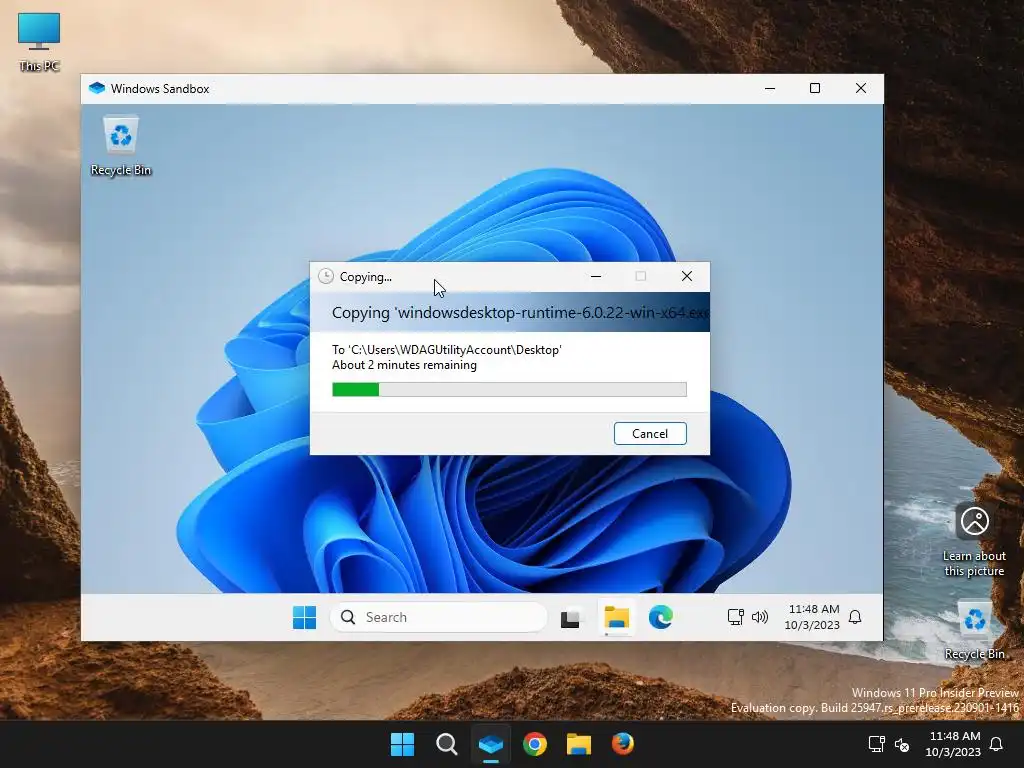Click the clock icon in Copying title bar
The width and height of the screenshot is (1024, 768).
(x=326, y=276)
